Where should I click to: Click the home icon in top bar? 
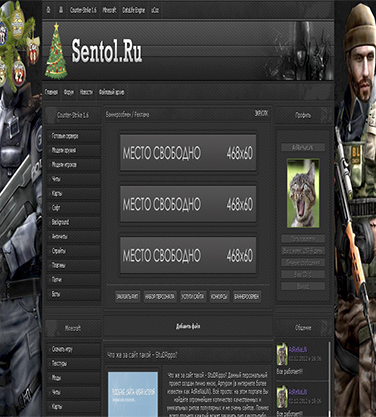(x=48, y=10)
